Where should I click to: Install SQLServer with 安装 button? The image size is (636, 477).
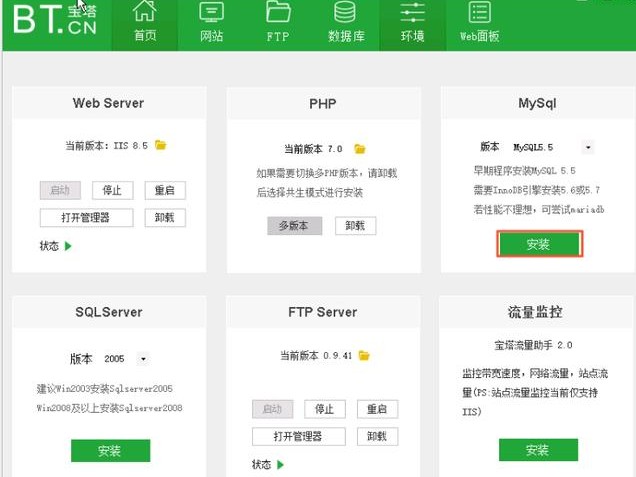click(110, 451)
